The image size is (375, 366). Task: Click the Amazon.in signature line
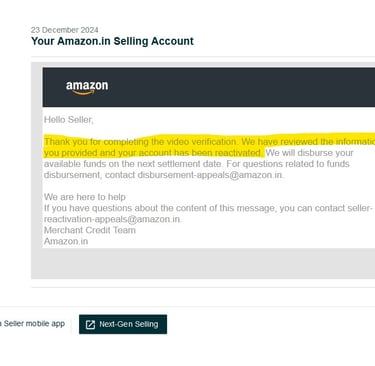coord(66,241)
